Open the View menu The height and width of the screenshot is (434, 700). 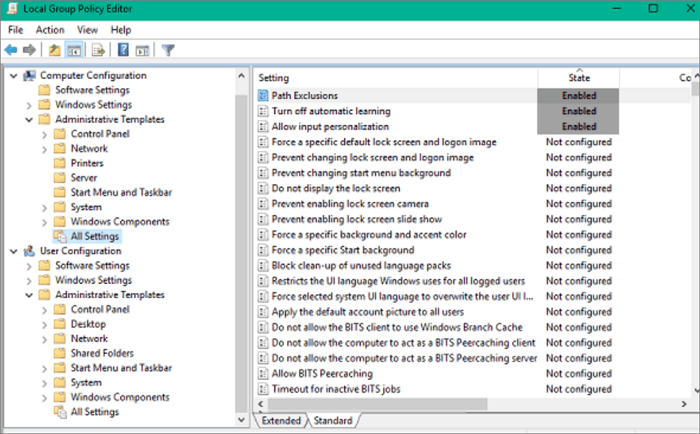88,30
